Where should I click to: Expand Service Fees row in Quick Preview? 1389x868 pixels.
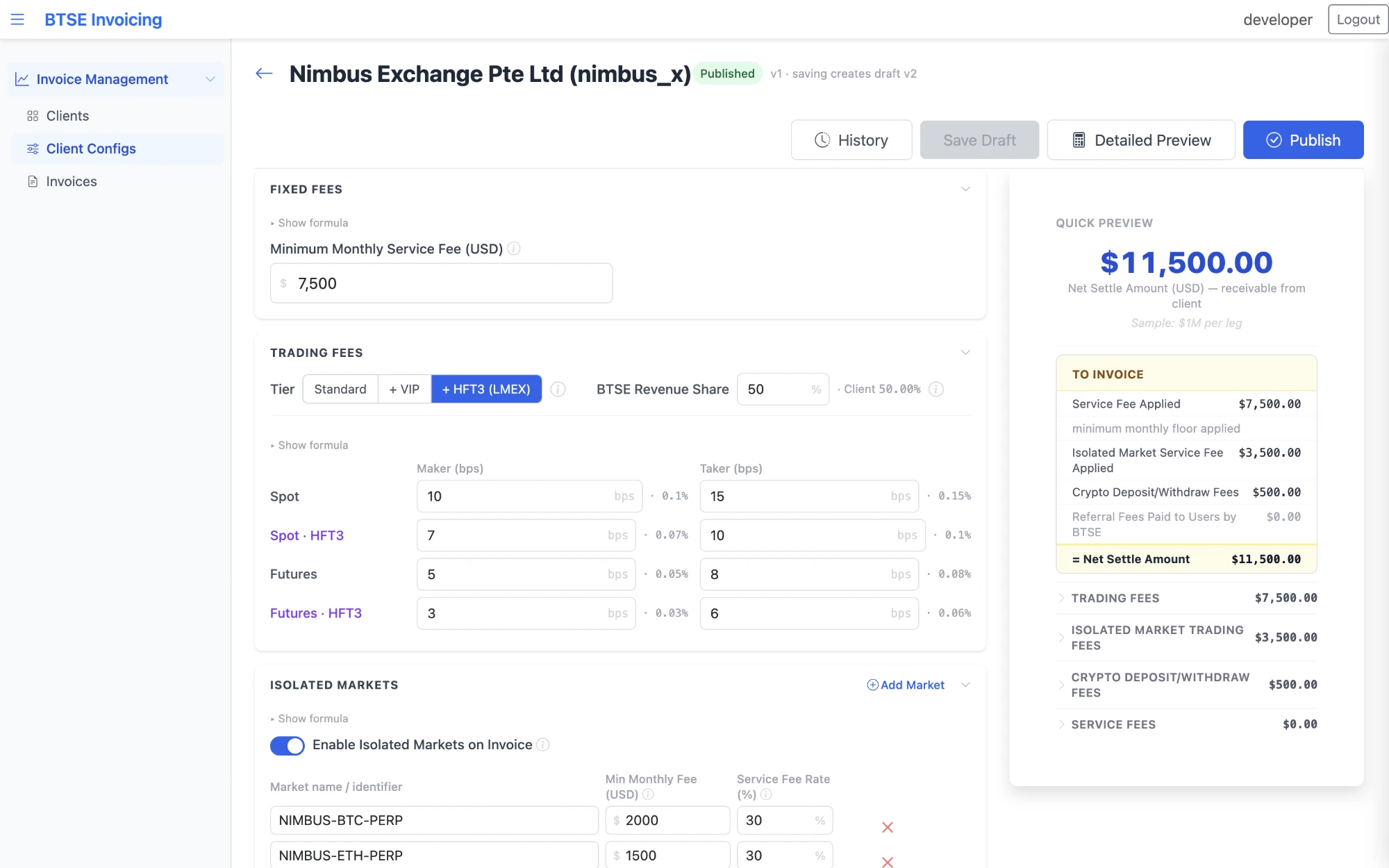point(1186,724)
